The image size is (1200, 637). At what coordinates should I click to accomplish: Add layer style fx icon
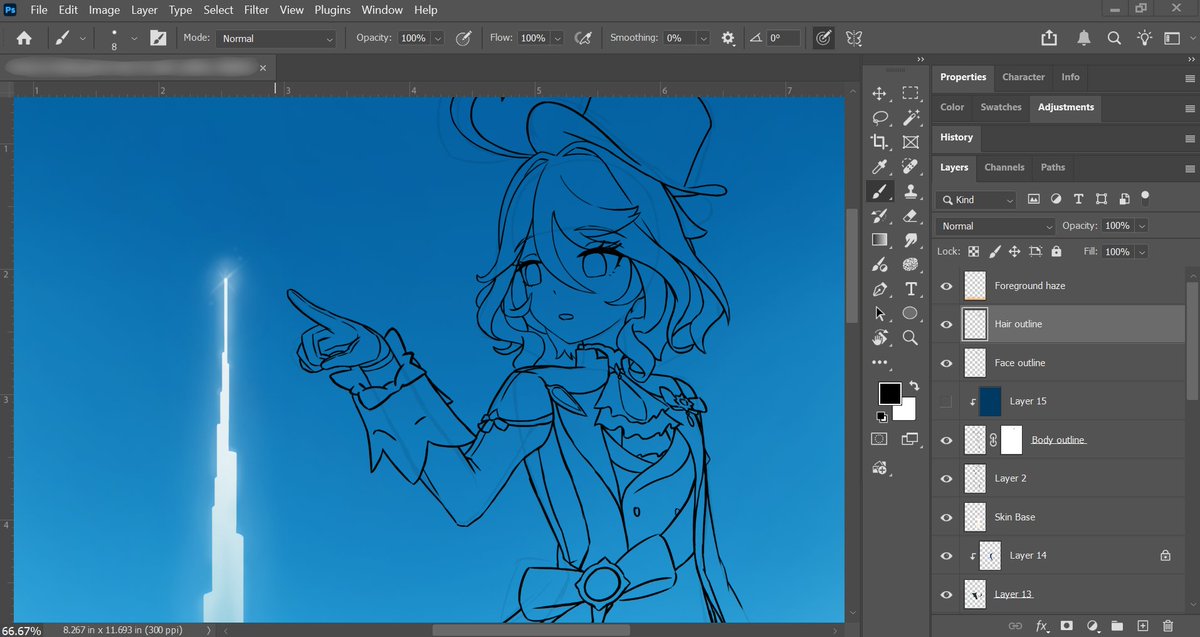(1041, 626)
